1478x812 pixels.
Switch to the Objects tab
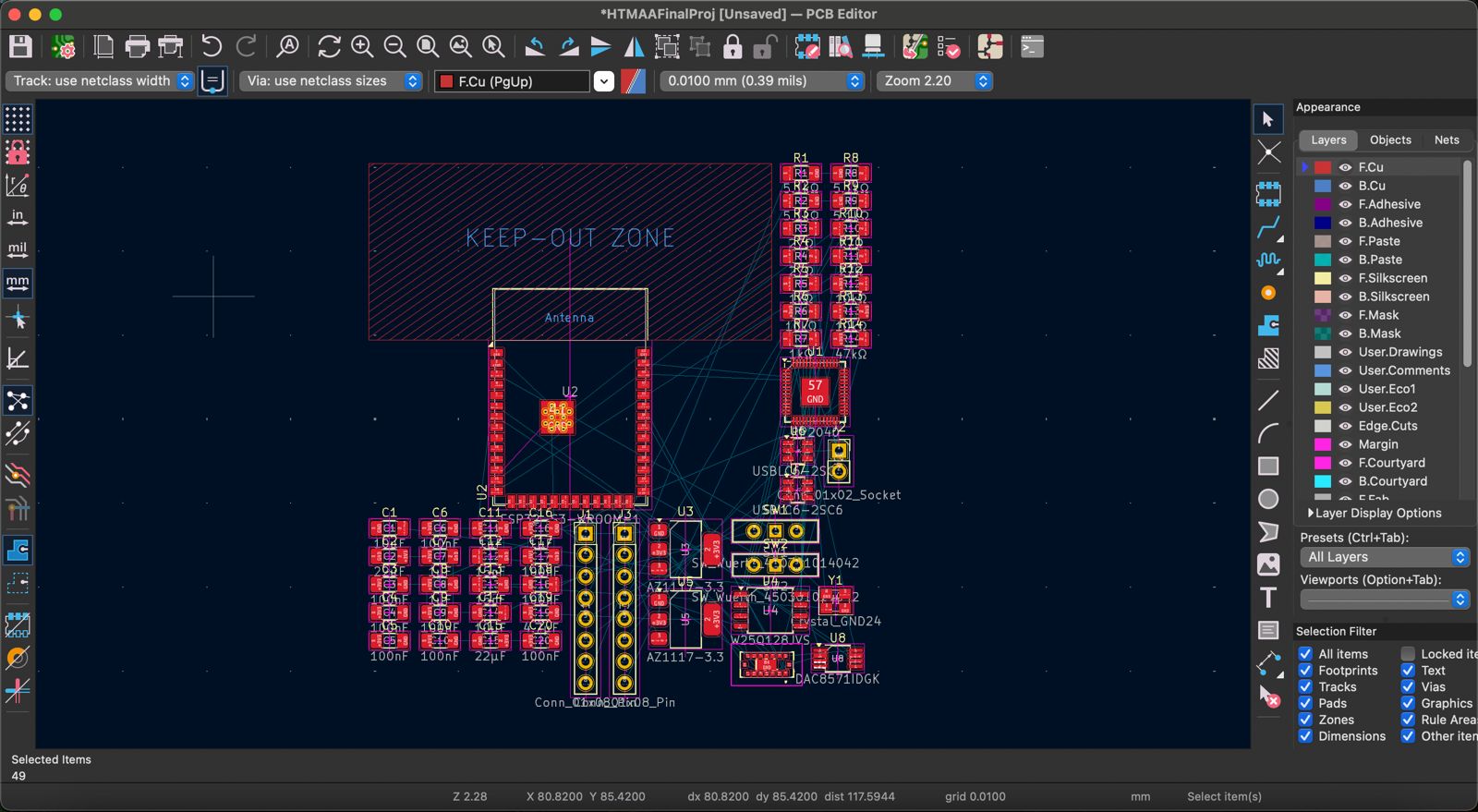click(x=1389, y=140)
